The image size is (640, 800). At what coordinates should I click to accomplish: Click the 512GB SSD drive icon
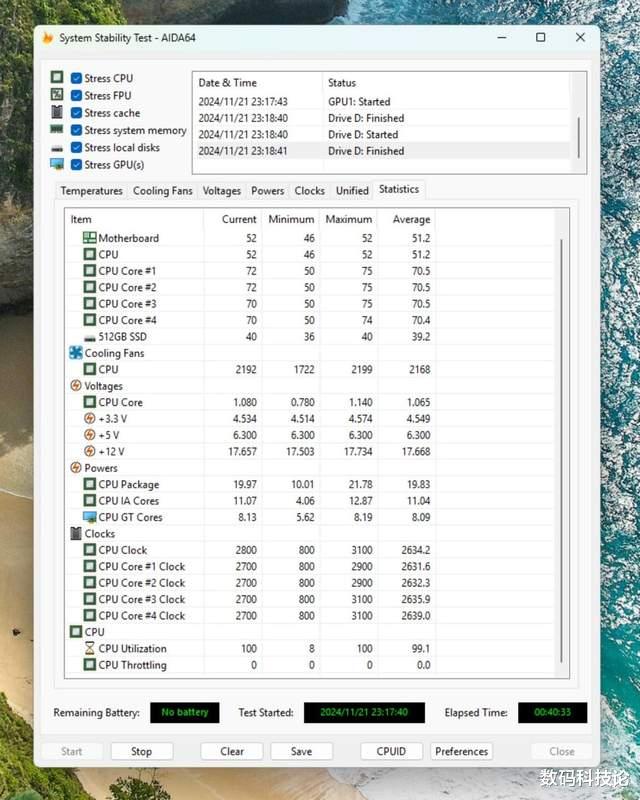[90, 338]
